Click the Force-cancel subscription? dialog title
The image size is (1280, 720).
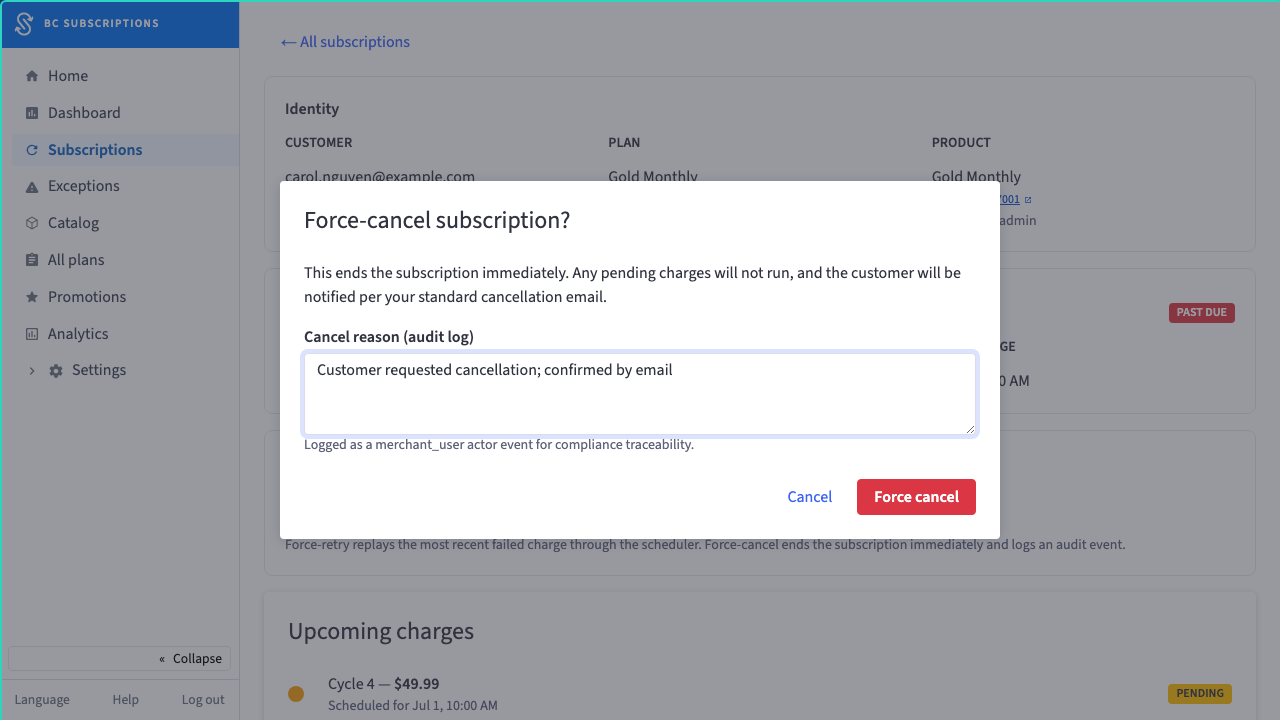tap(437, 220)
